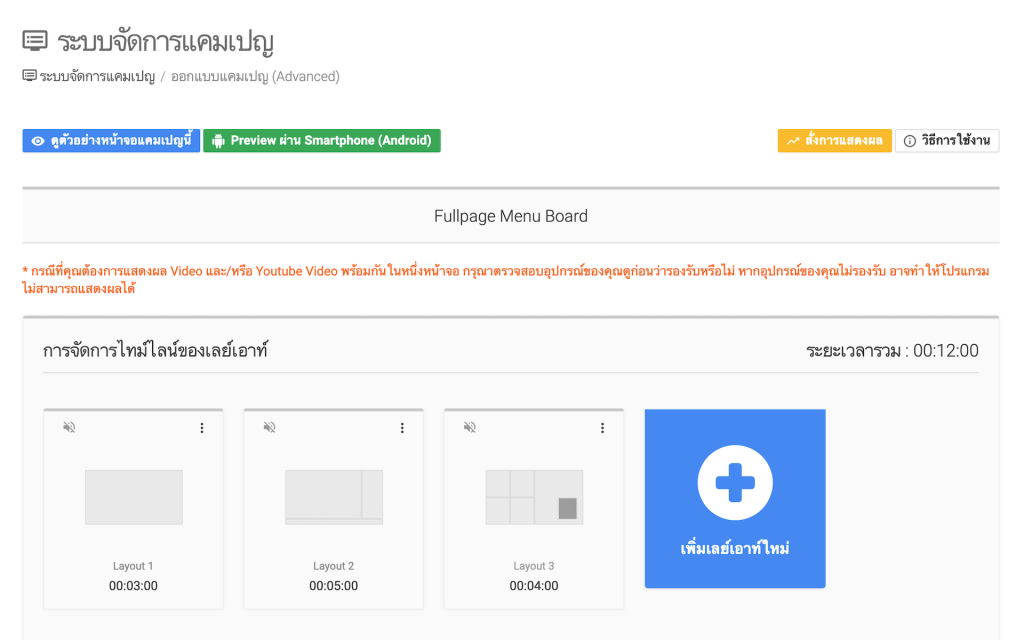Select the Layout 1 preview thumbnail

(133, 497)
